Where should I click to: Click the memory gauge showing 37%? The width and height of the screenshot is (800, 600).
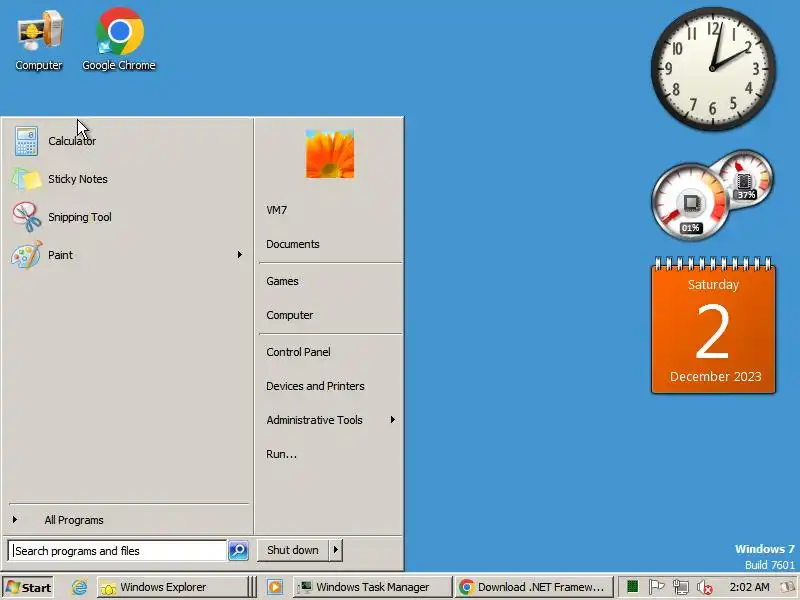tap(745, 179)
